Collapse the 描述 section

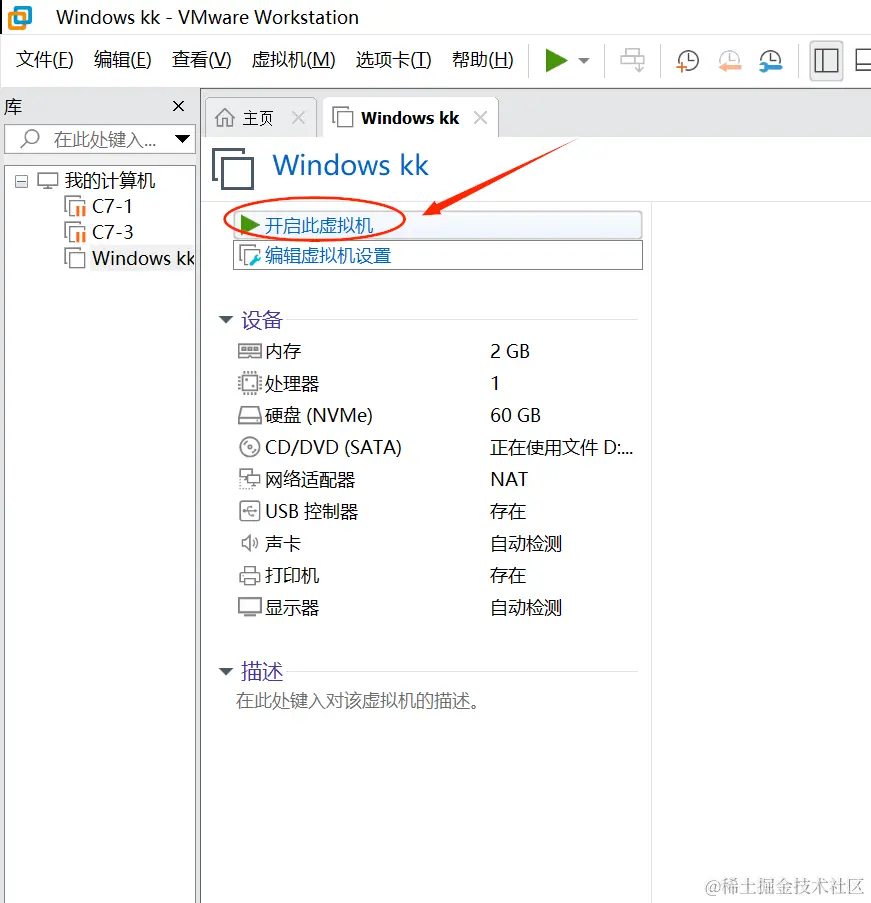tap(225, 671)
